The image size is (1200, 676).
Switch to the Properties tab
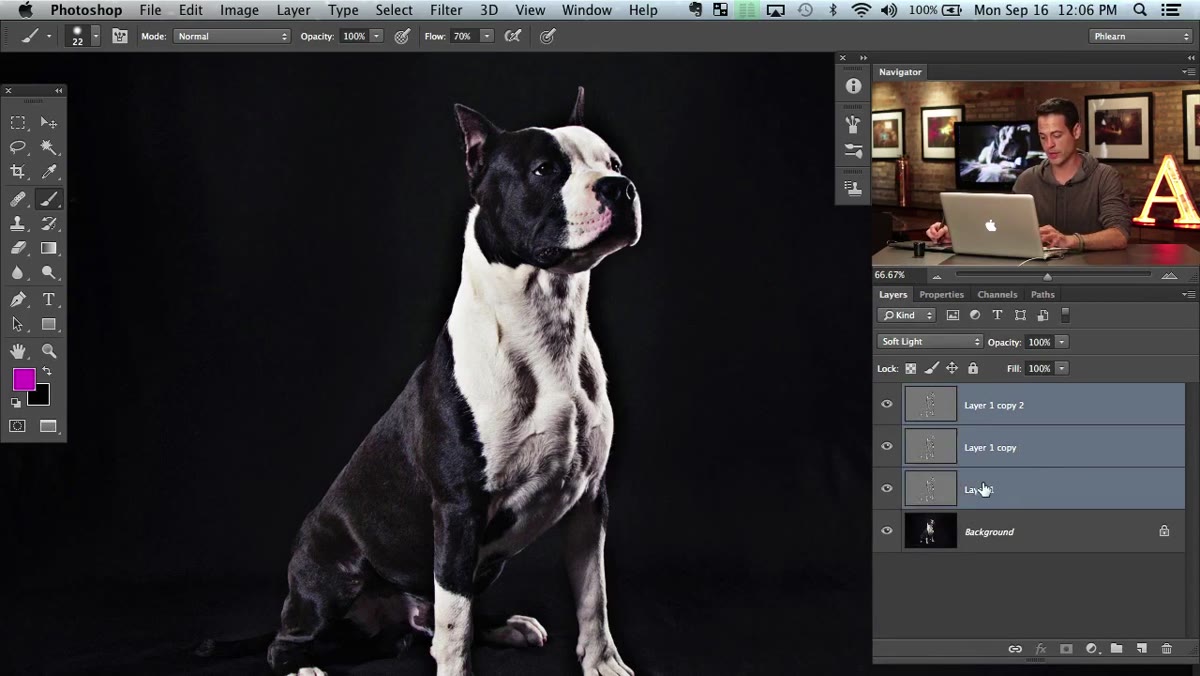coord(942,294)
